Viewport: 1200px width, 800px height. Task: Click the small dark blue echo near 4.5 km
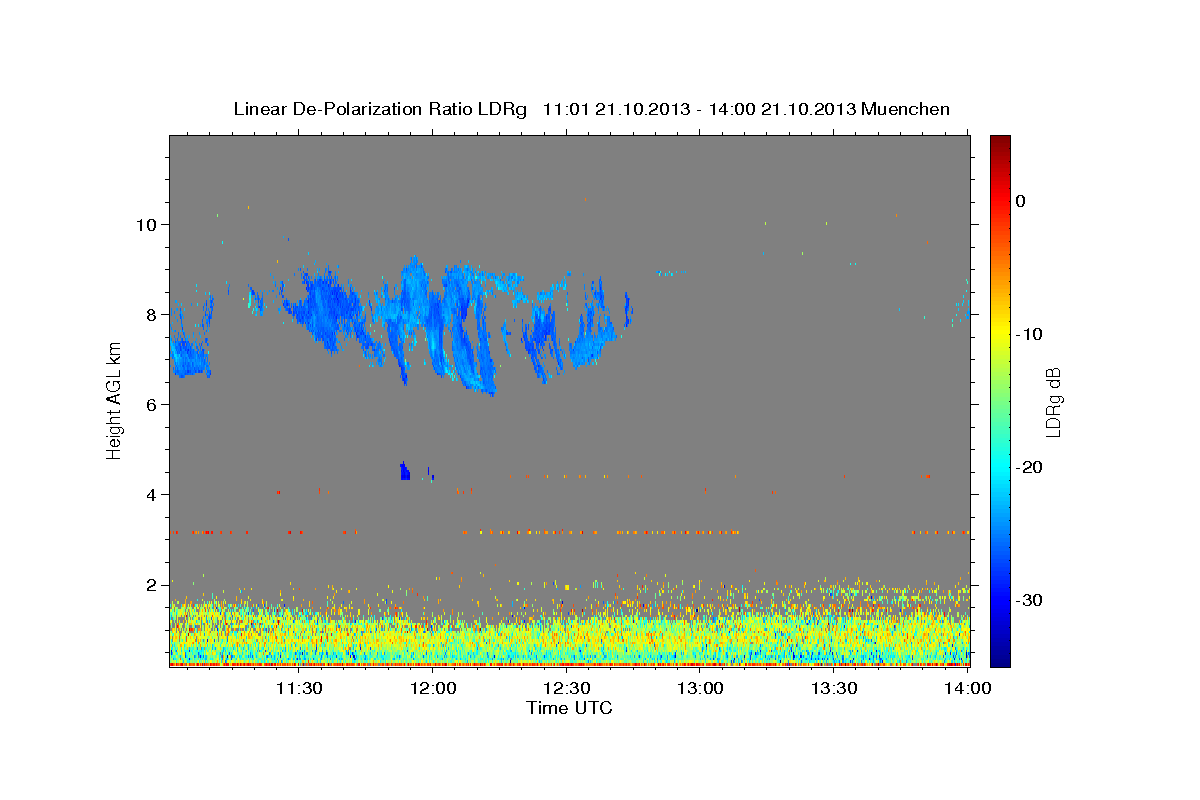coord(405,471)
